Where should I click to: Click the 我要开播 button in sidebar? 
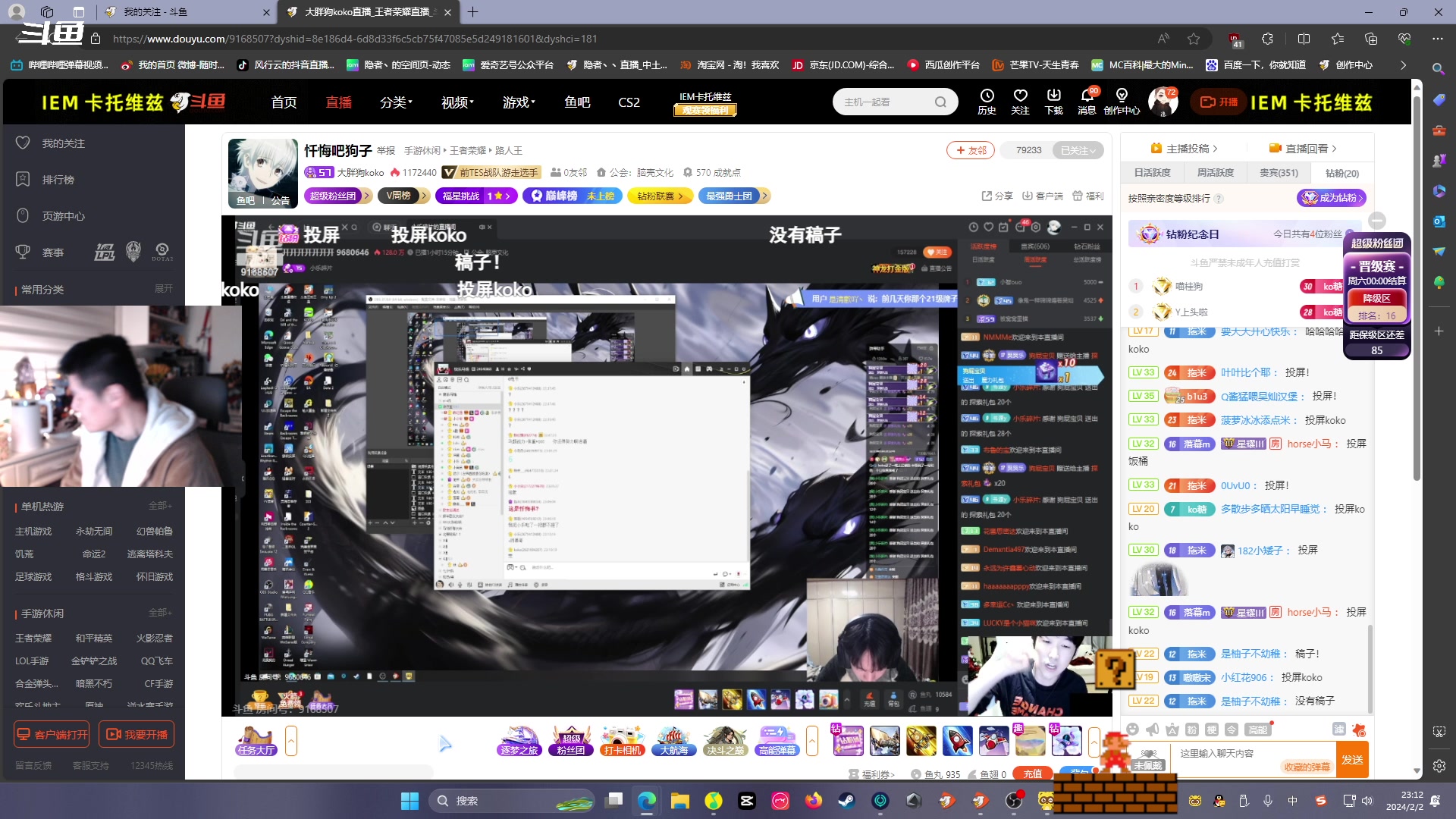point(136,734)
